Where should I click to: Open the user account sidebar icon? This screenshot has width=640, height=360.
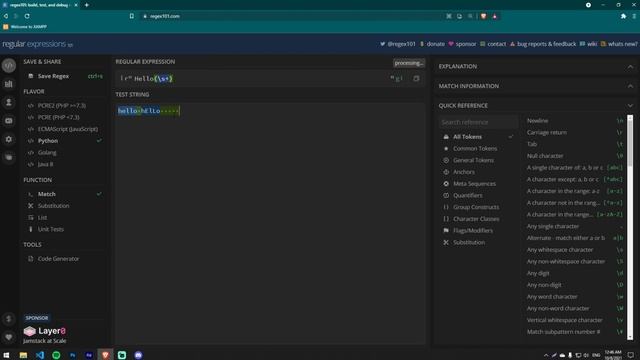[9, 102]
